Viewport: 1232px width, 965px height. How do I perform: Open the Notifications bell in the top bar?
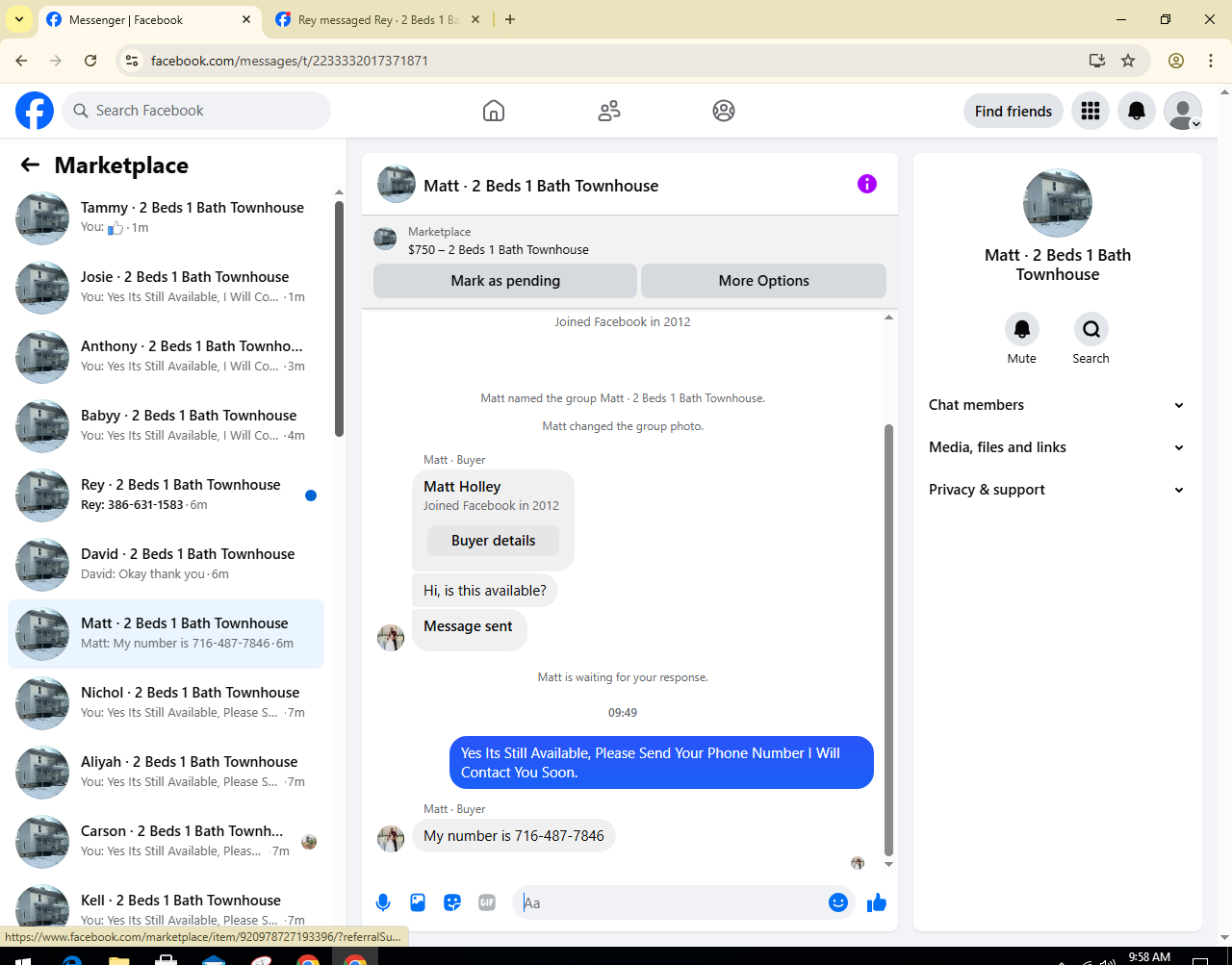click(x=1137, y=111)
